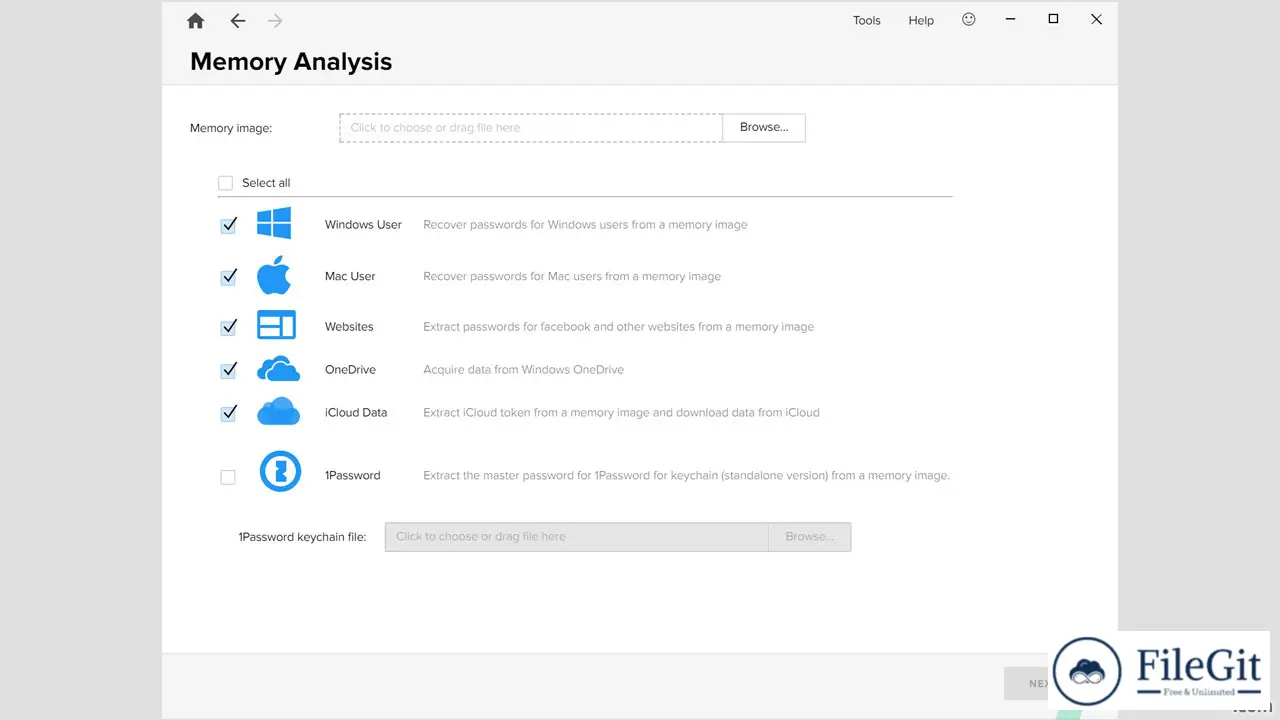Click the Websites browser icon
The height and width of the screenshot is (720, 1280).
276,325
